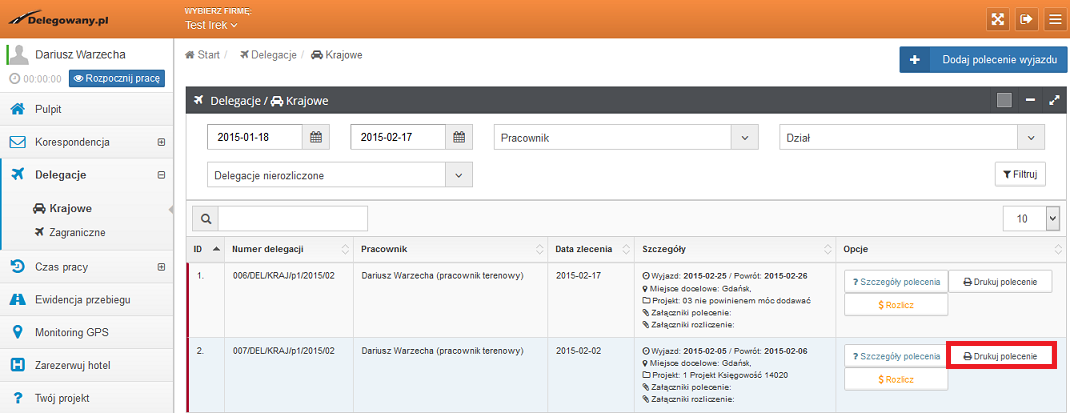Click the fullscreen icon in top bar

997,19
